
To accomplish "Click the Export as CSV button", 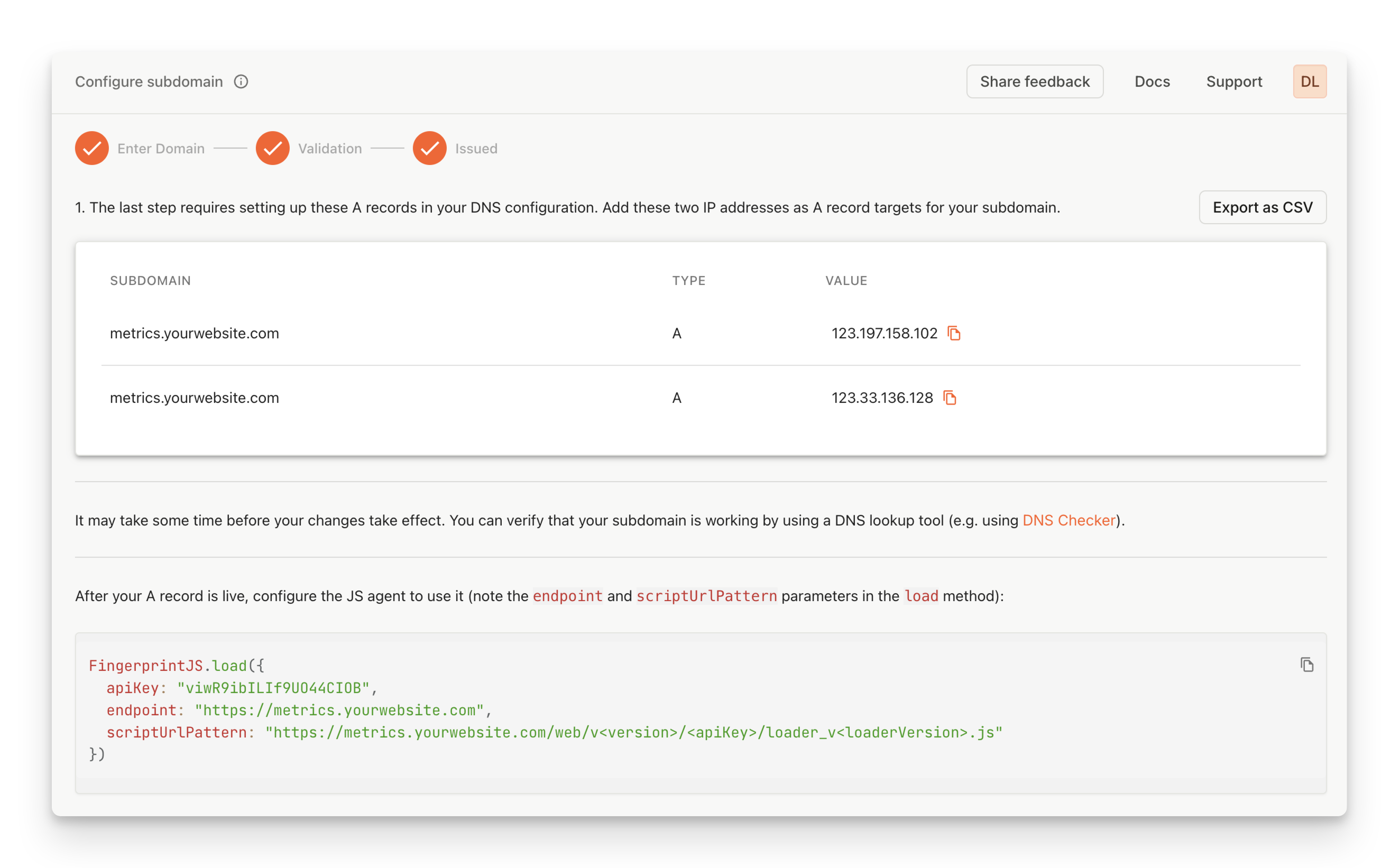I will pos(1262,207).
